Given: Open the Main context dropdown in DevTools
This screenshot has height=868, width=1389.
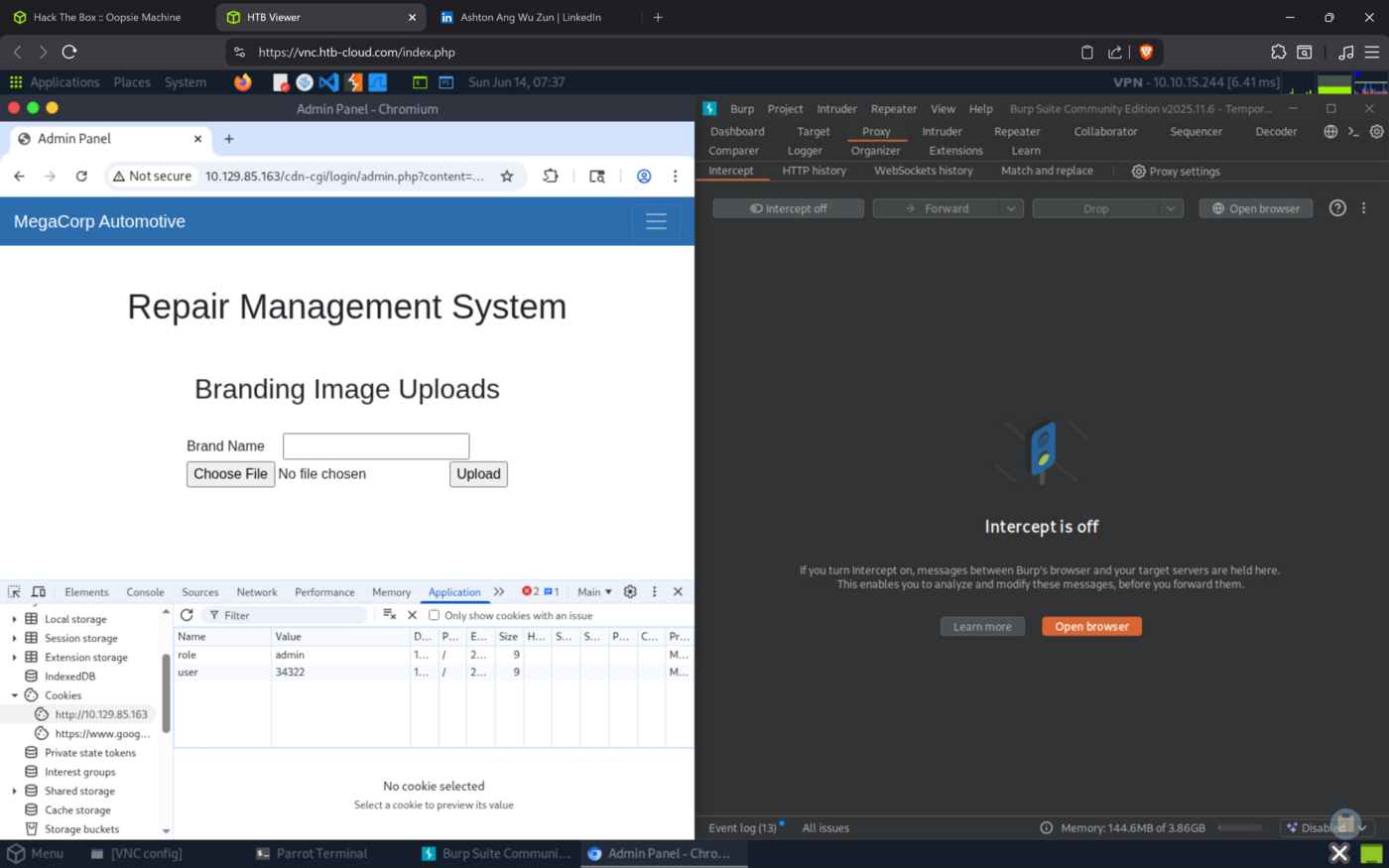Looking at the screenshot, I should click(595, 591).
